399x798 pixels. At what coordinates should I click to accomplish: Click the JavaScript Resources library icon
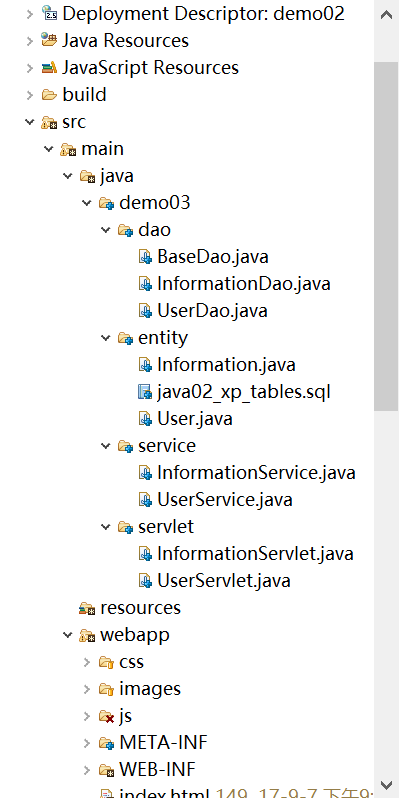pos(49,67)
